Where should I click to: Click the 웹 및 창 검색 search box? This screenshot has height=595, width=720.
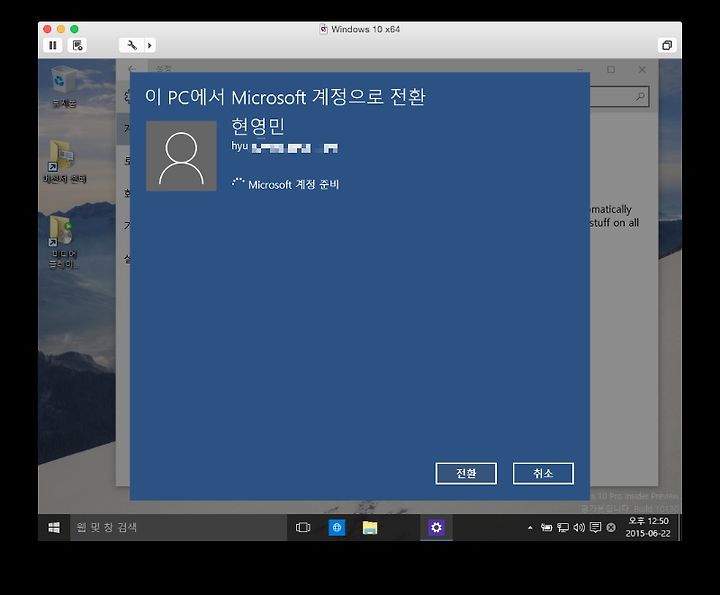pyautogui.click(x=179, y=528)
